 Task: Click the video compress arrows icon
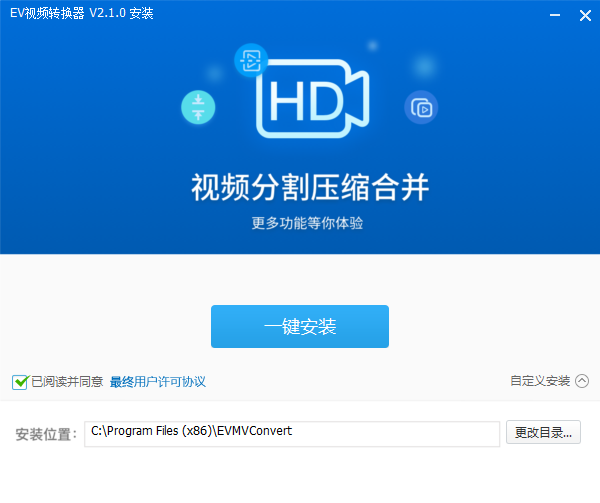pos(198,107)
